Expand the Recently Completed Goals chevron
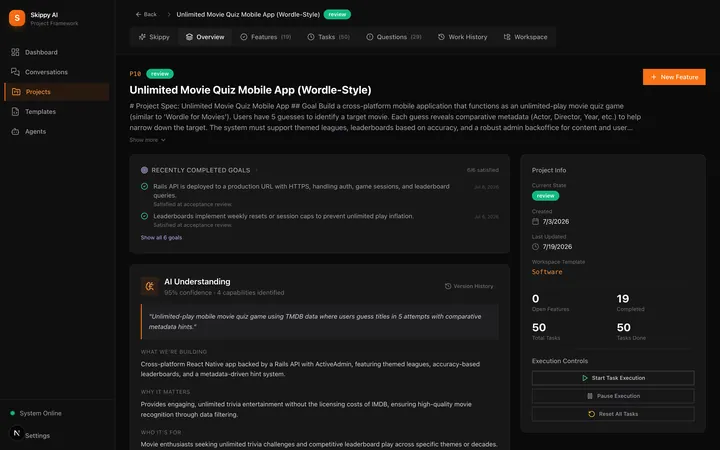 click(x=256, y=170)
